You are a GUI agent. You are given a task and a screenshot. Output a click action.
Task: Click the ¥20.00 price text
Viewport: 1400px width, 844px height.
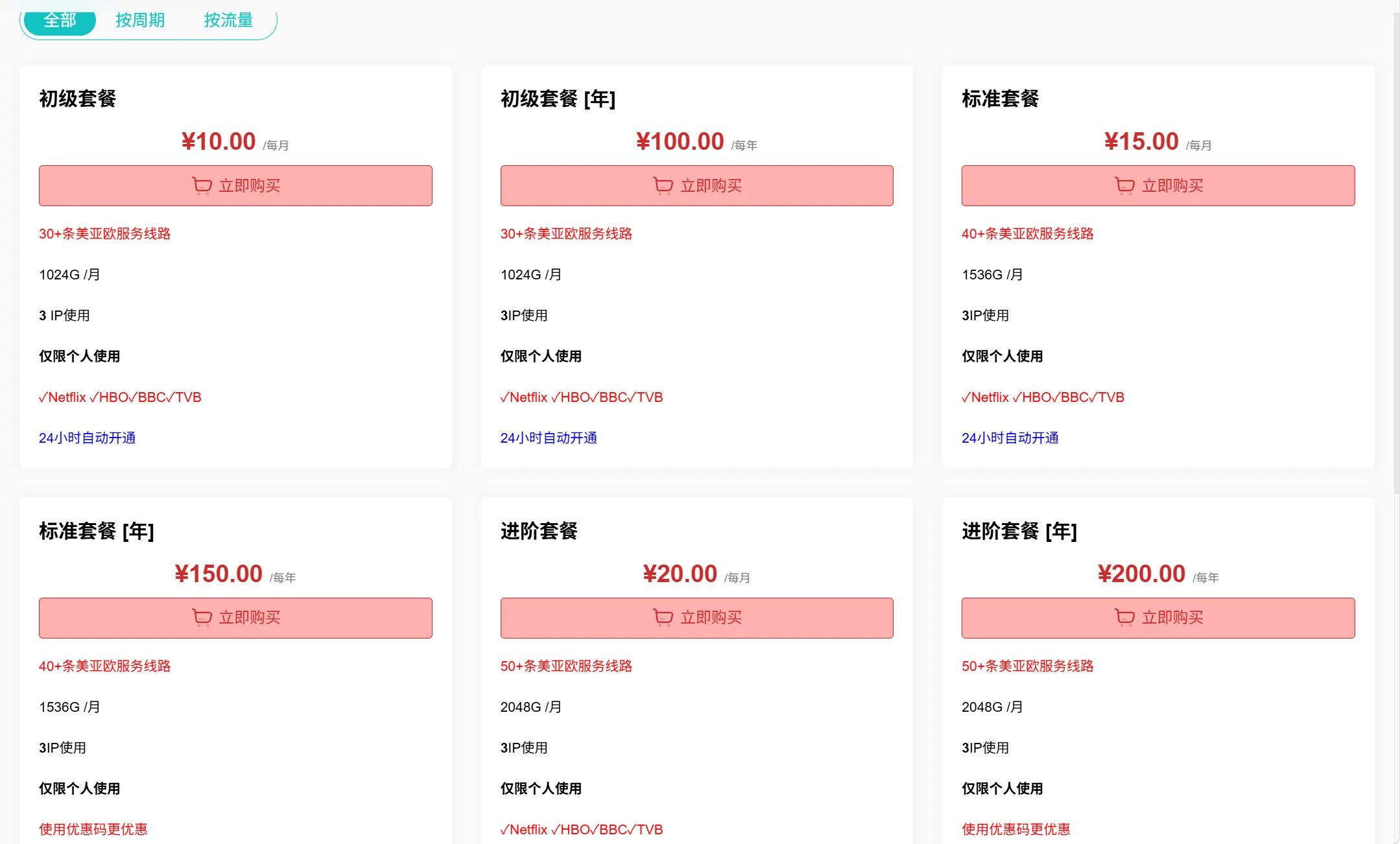[x=680, y=574]
